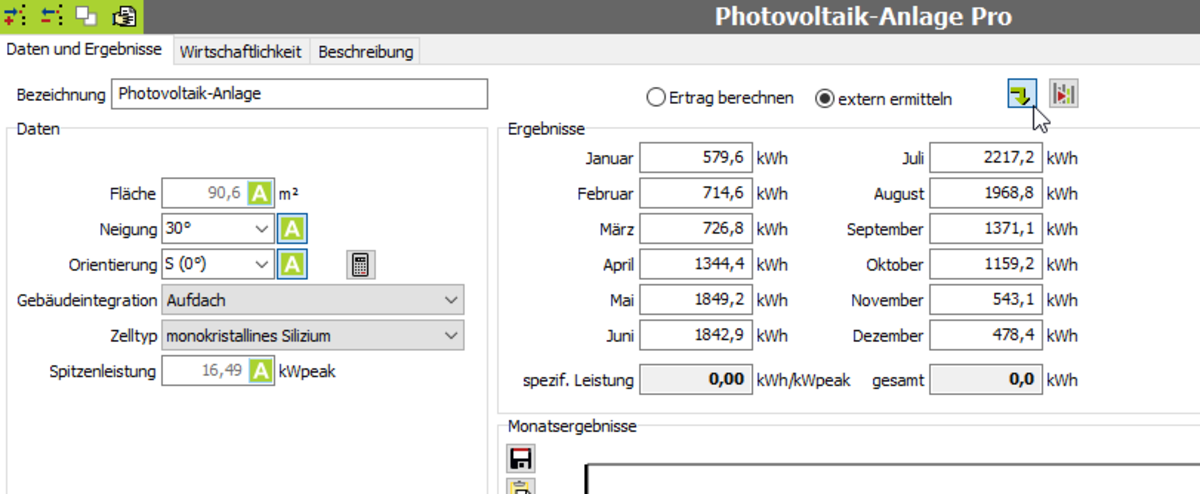Open the calculator beside Orientierung
This screenshot has width=1200, height=494.
361,265
